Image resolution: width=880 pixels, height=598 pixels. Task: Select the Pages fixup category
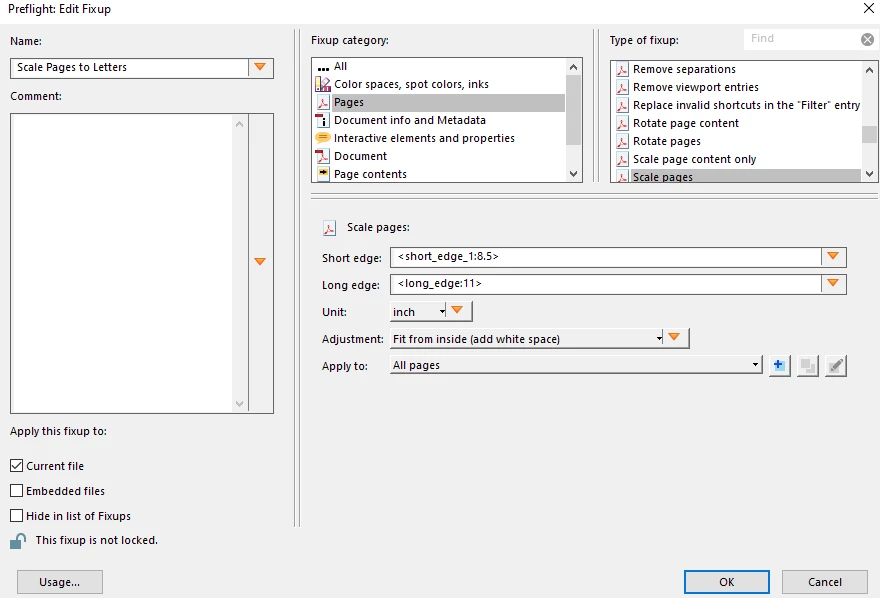click(x=439, y=102)
